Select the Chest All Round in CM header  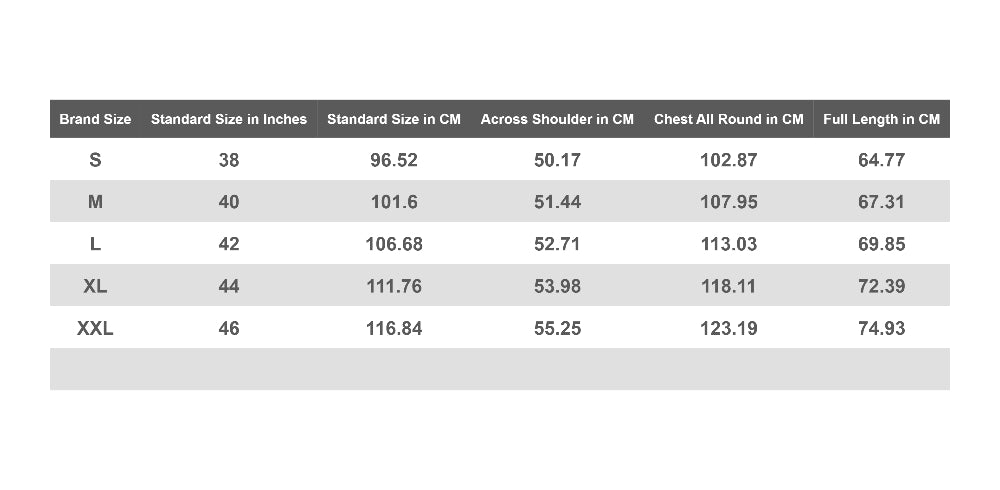(x=729, y=119)
